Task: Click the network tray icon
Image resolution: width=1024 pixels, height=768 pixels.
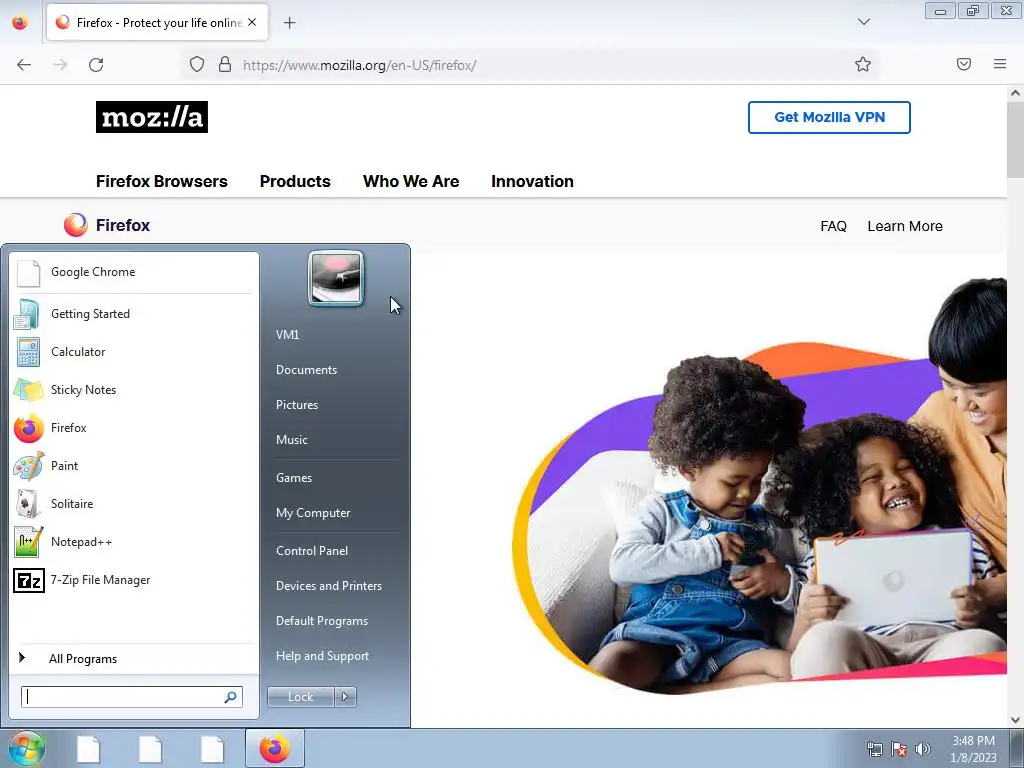Action: click(x=874, y=749)
